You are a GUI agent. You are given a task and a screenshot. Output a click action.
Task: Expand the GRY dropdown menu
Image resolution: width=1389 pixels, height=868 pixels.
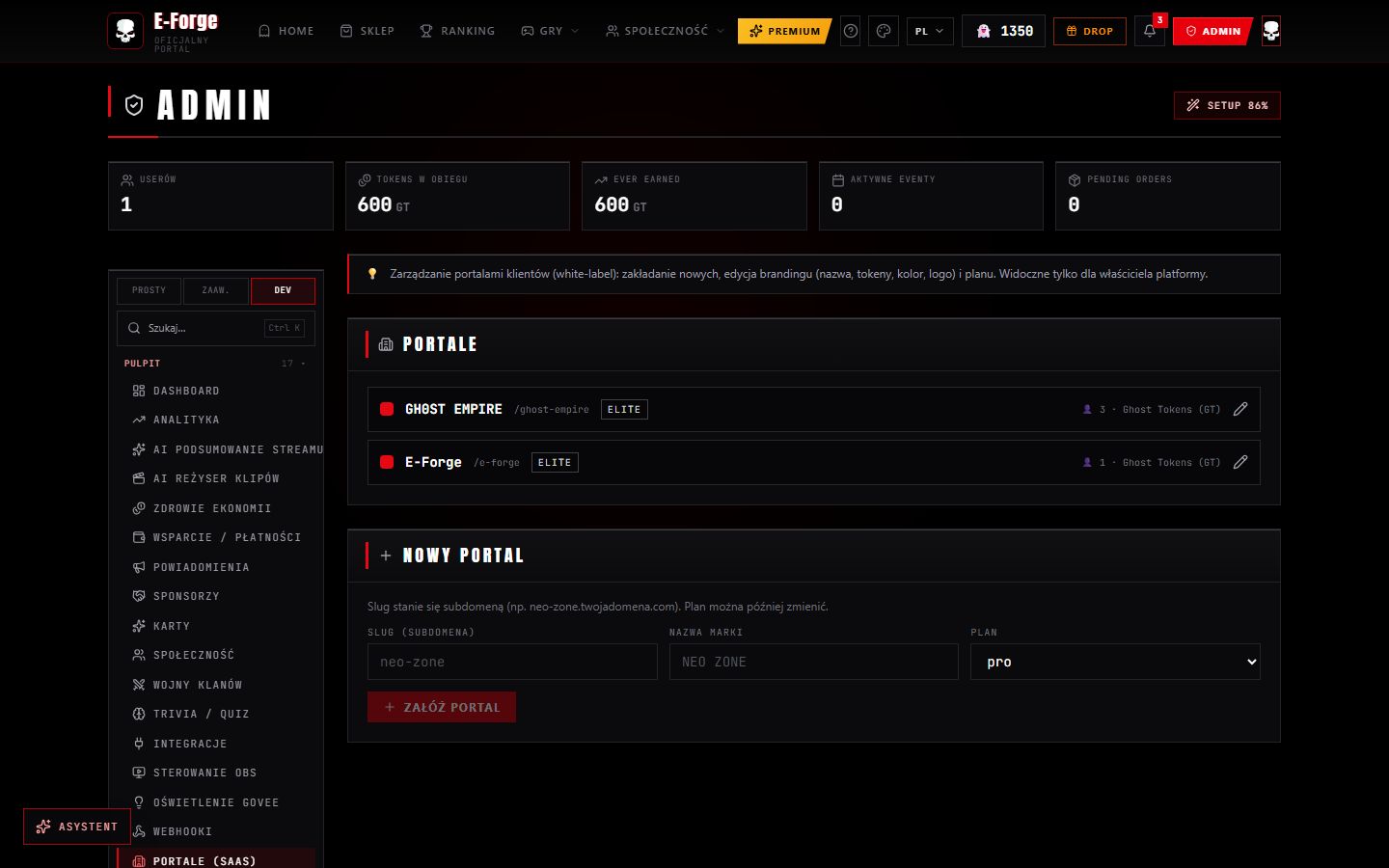click(x=550, y=31)
